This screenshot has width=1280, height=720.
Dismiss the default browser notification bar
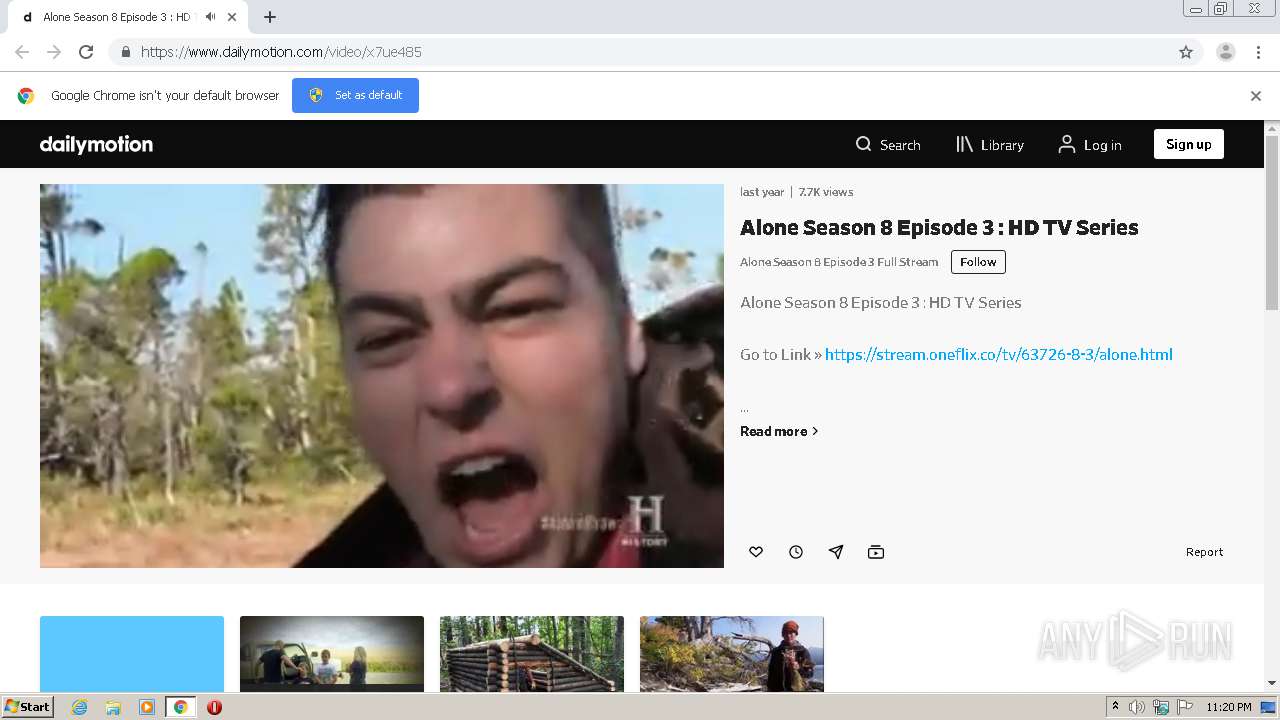pos(1256,96)
